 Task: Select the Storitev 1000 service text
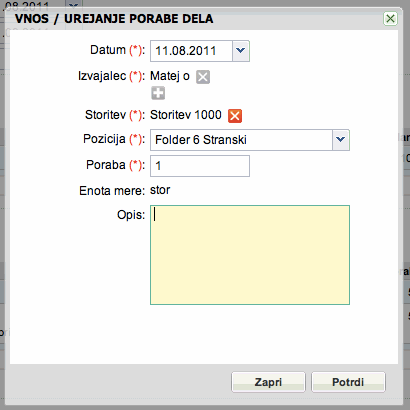pyautogui.click(x=186, y=115)
